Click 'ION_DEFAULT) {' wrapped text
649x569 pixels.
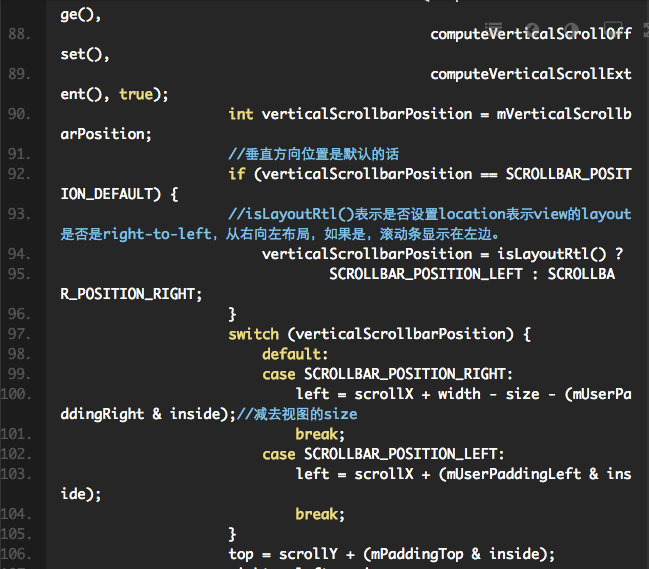coord(119,194)
